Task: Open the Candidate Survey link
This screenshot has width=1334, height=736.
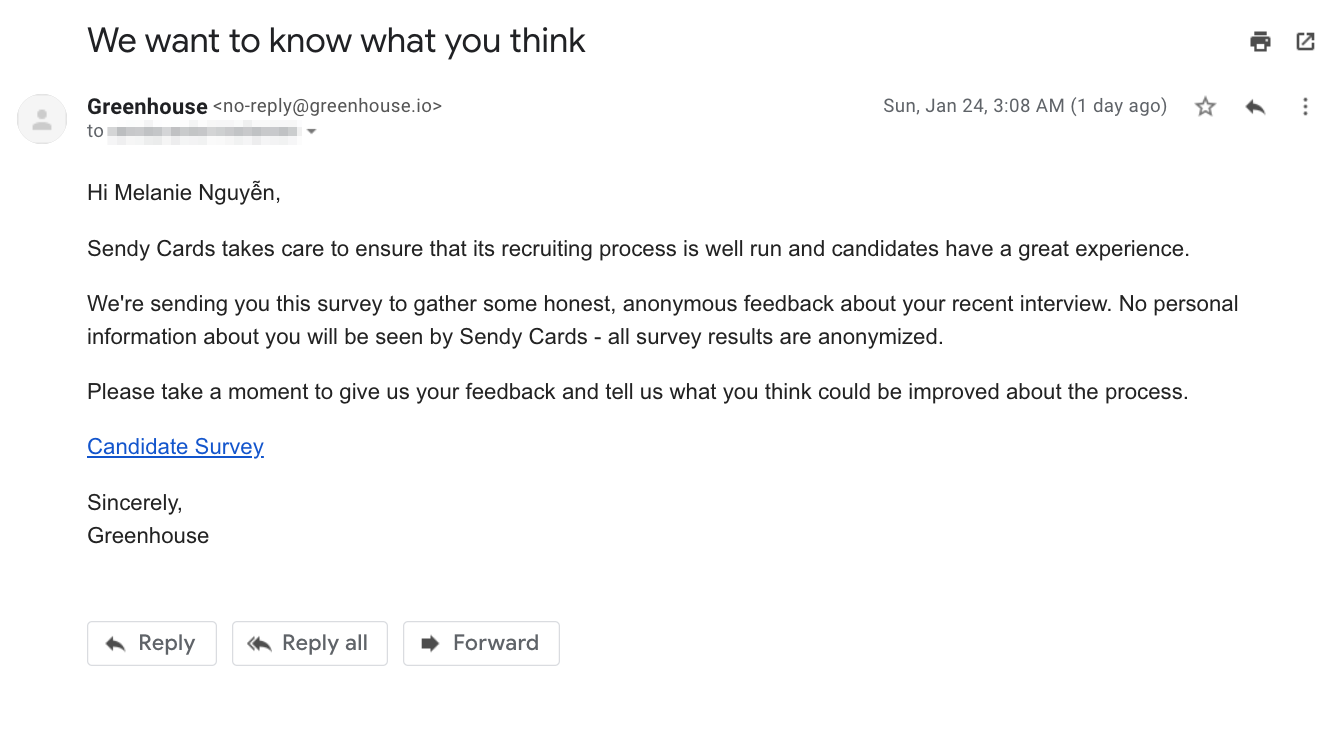Action: (x=175, y=446)
